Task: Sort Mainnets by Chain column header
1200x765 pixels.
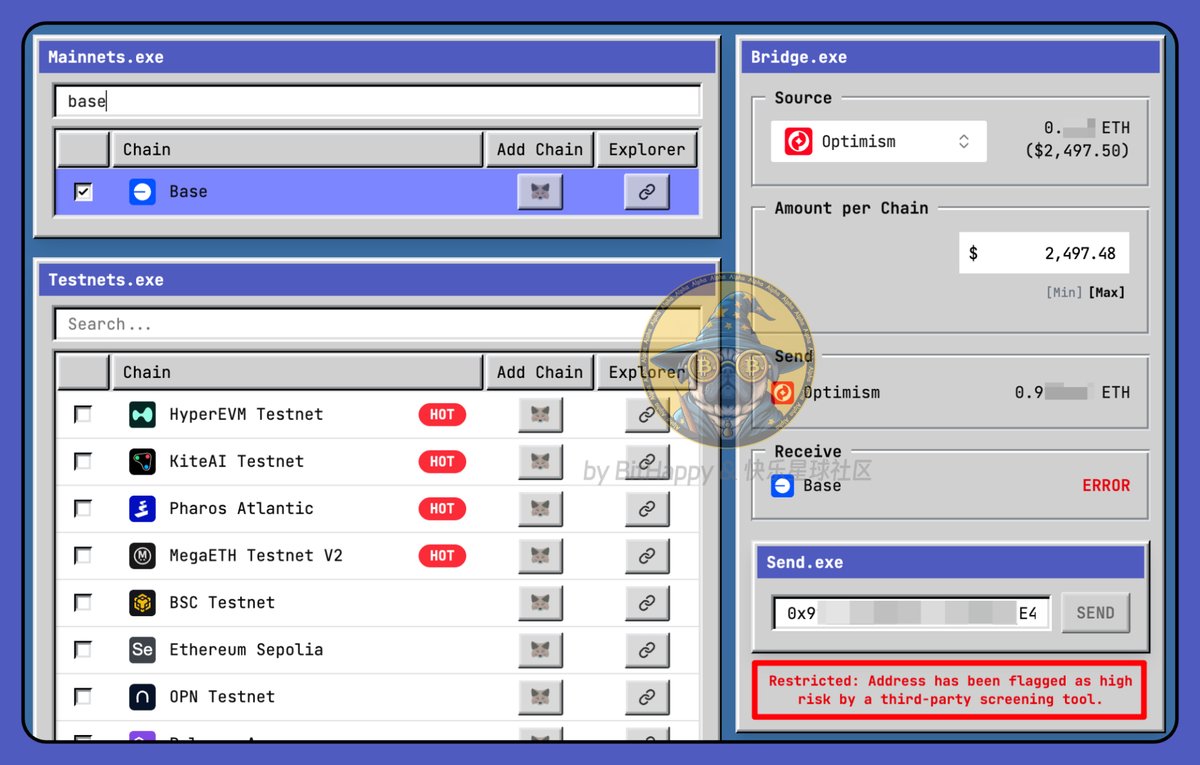Action: [x=297, y=149]
